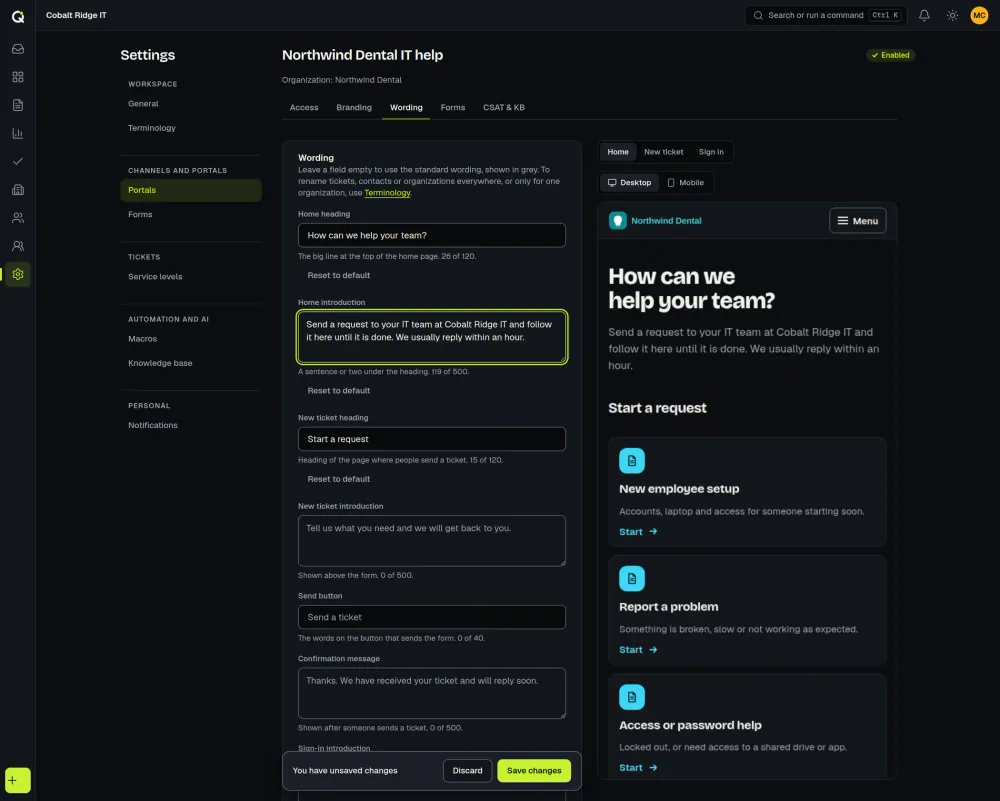Open the preview Menu hamburger button

[x=857, y=221]
